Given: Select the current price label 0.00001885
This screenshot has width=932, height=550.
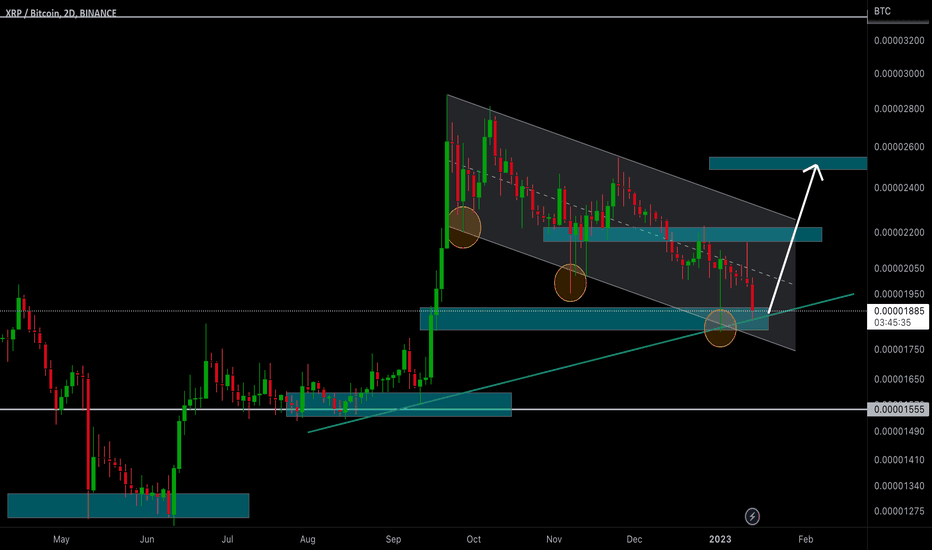Looking at the screenshot, I should point(899,311).
